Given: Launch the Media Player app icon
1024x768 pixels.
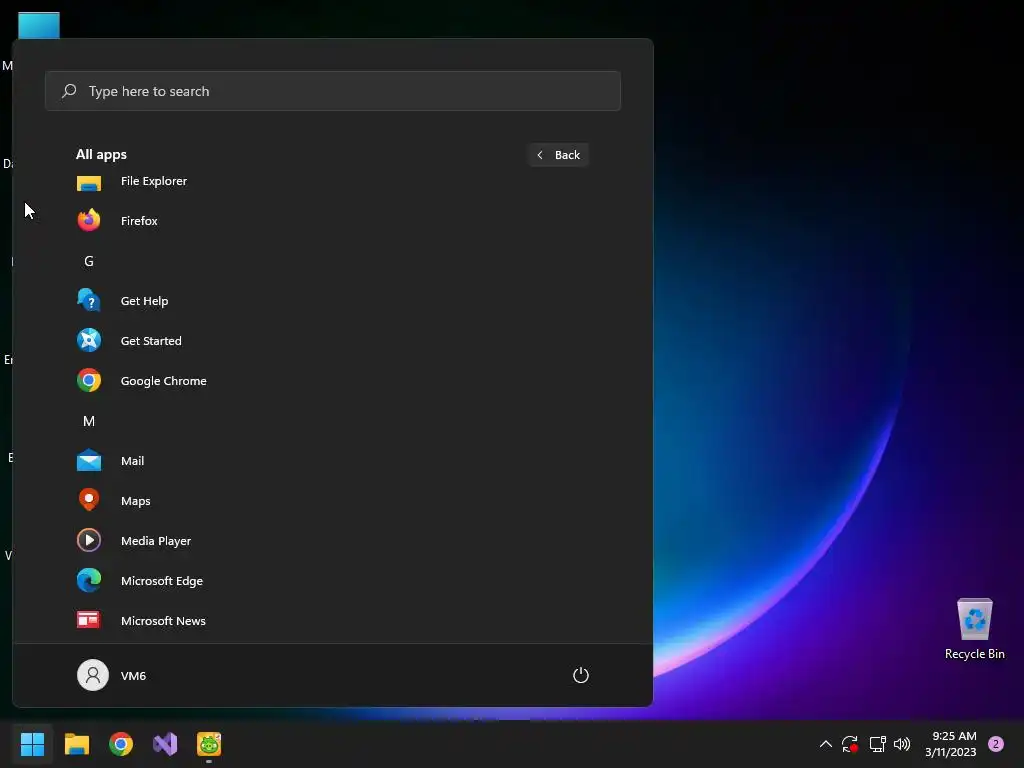Looking at the screenshot, I should (x=89, y=540).
